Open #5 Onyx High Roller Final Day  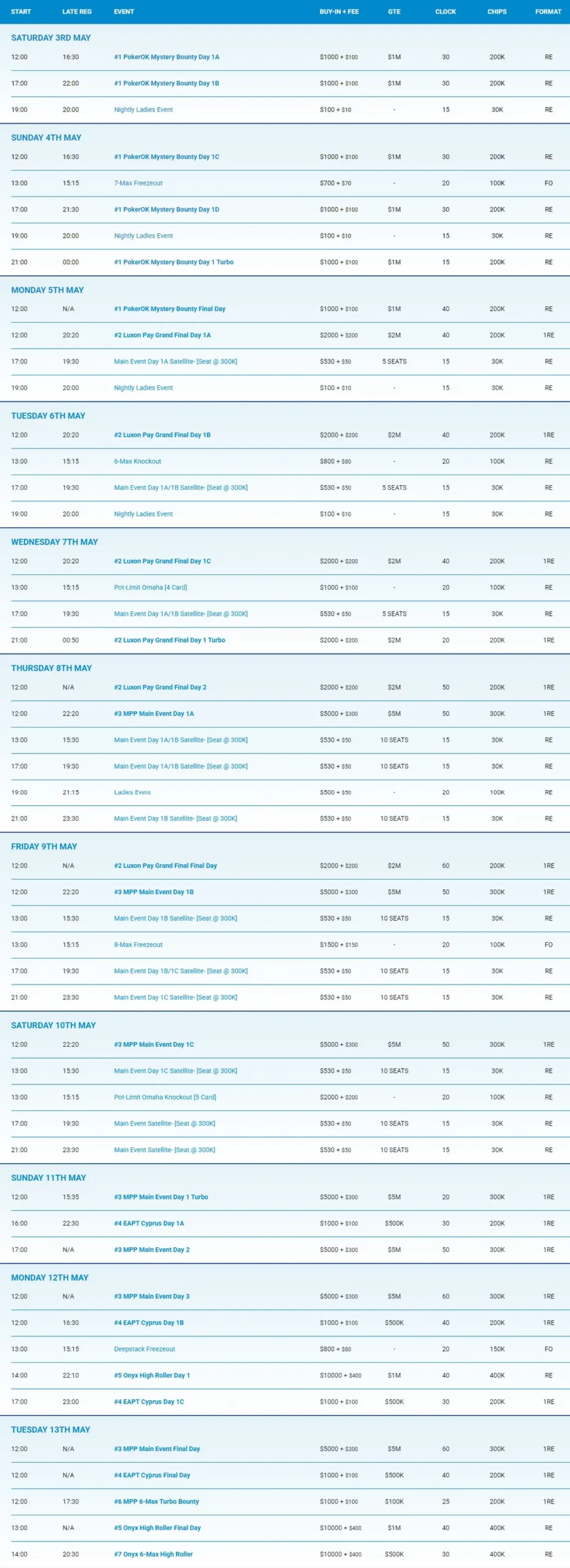157,1528
